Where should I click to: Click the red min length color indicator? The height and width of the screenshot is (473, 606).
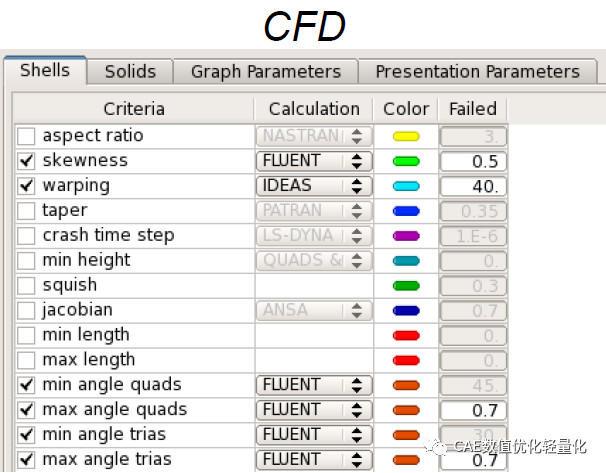click(x=406, y=335)
